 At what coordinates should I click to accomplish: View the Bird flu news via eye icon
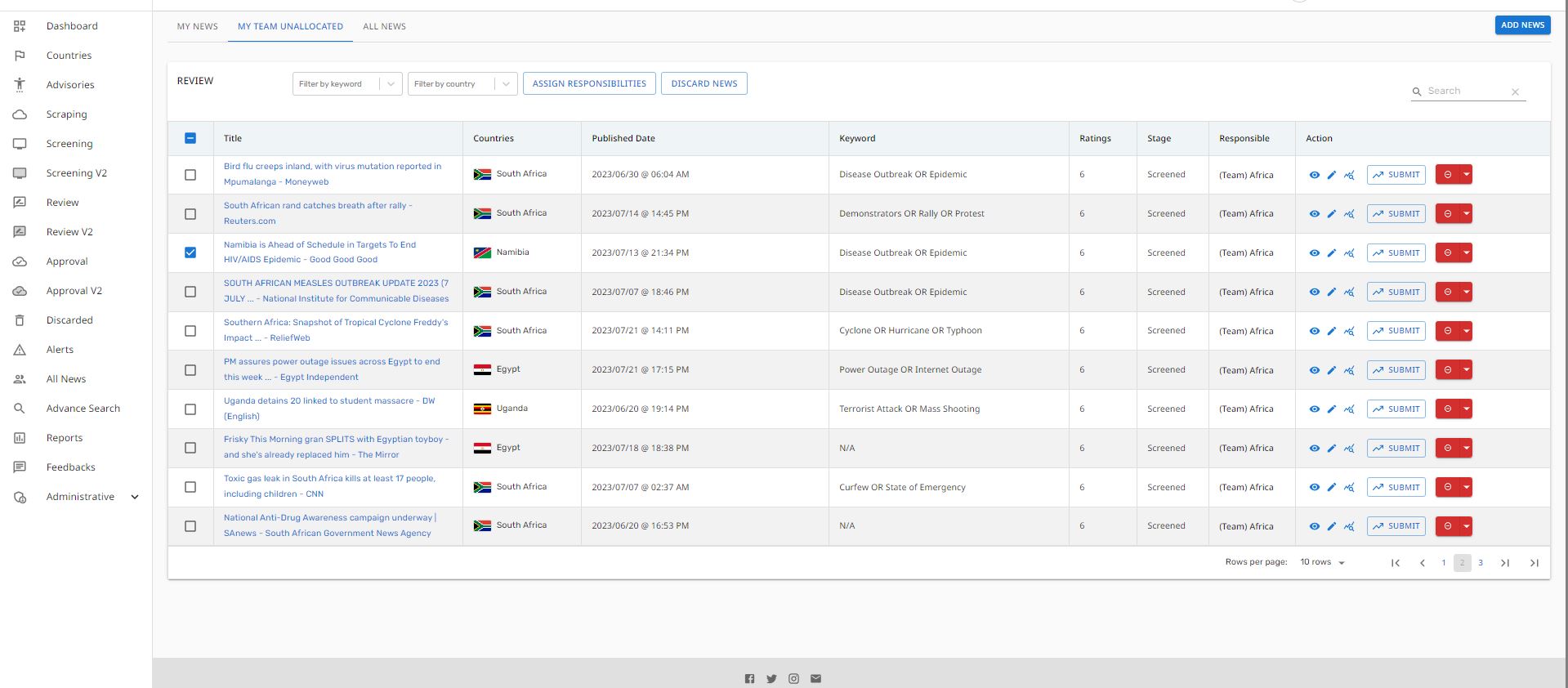click(x=1314, y=175)
